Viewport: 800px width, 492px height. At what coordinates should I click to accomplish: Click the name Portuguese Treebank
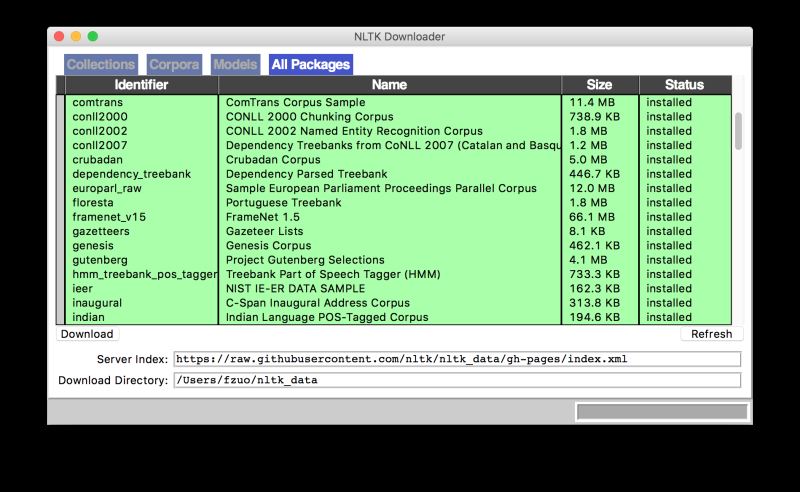pos(284,203)
